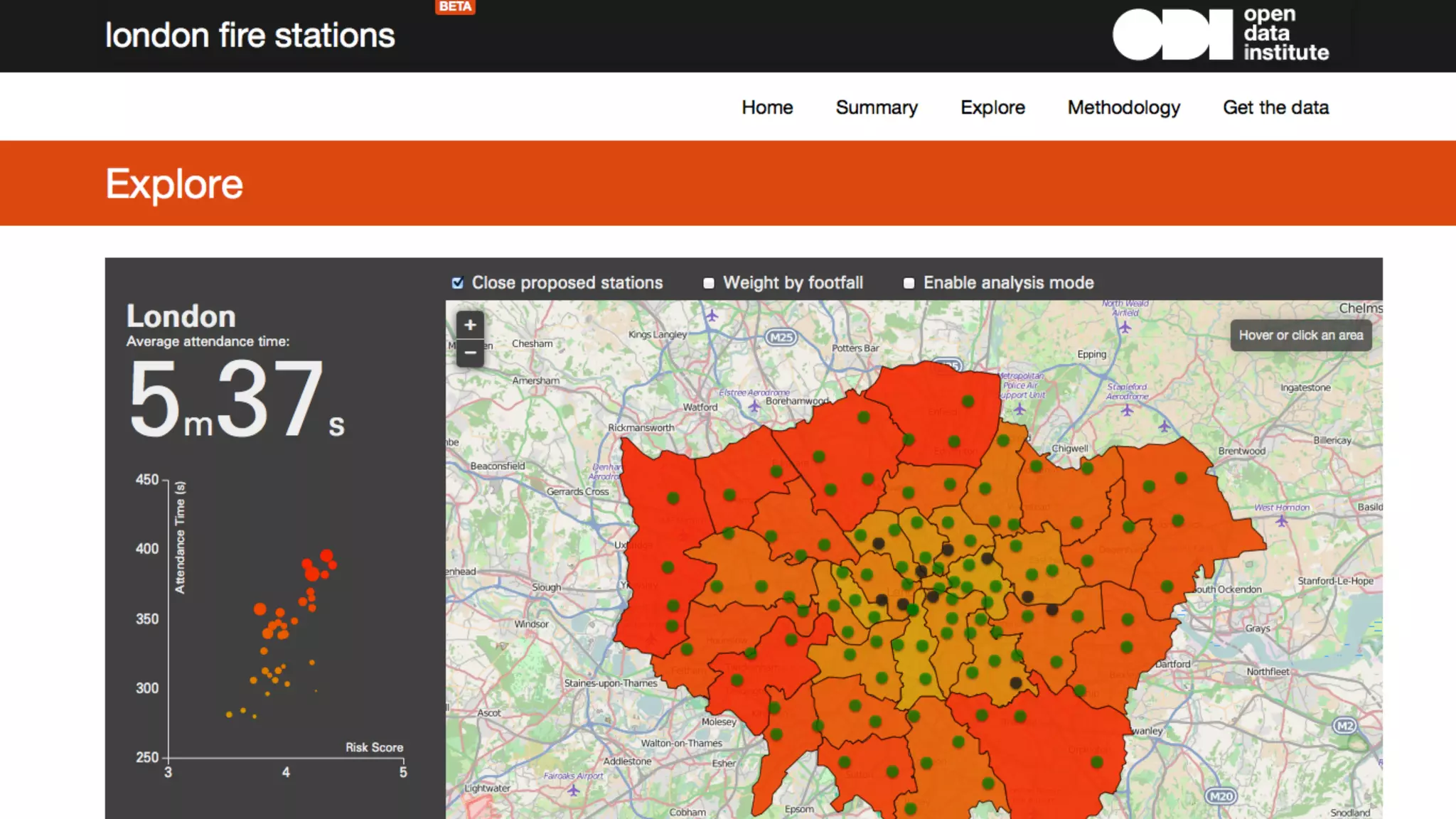Click the london fire stations title

pos(250,36)
